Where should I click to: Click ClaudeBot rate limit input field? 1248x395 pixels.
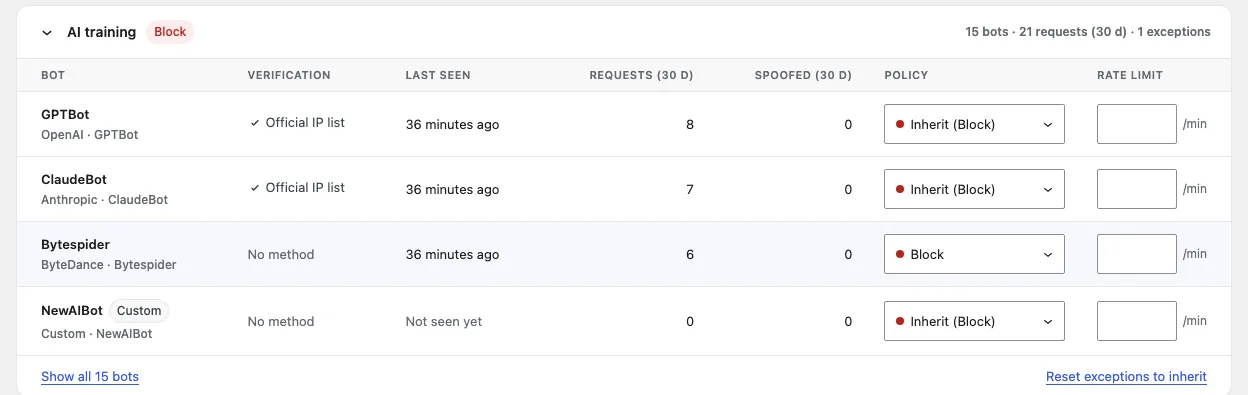click(x=1137, y=189)
